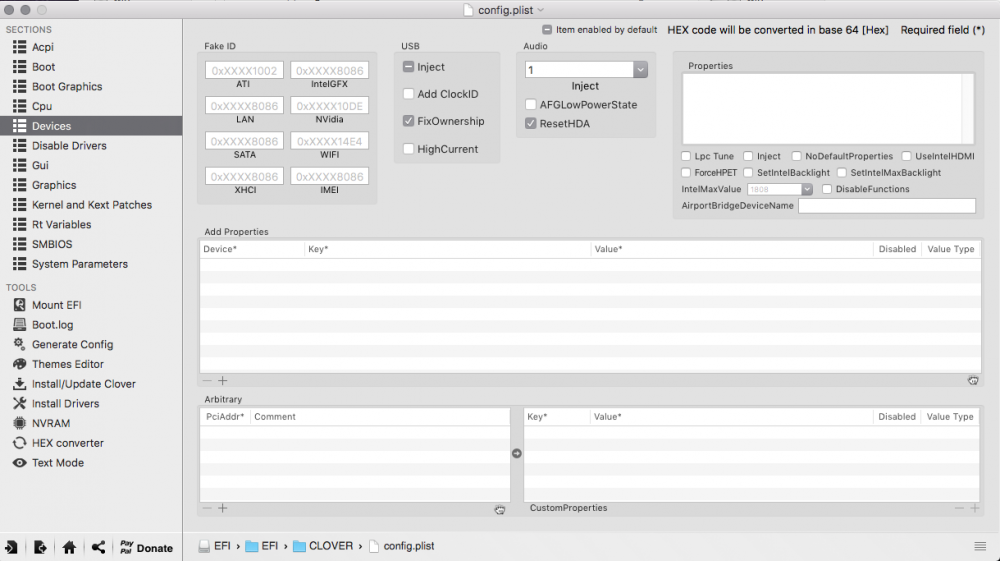This screenshot has height=561, width=1000.
Task: Enable UseIntelHDMI checkbox
Action: (906, 156)
